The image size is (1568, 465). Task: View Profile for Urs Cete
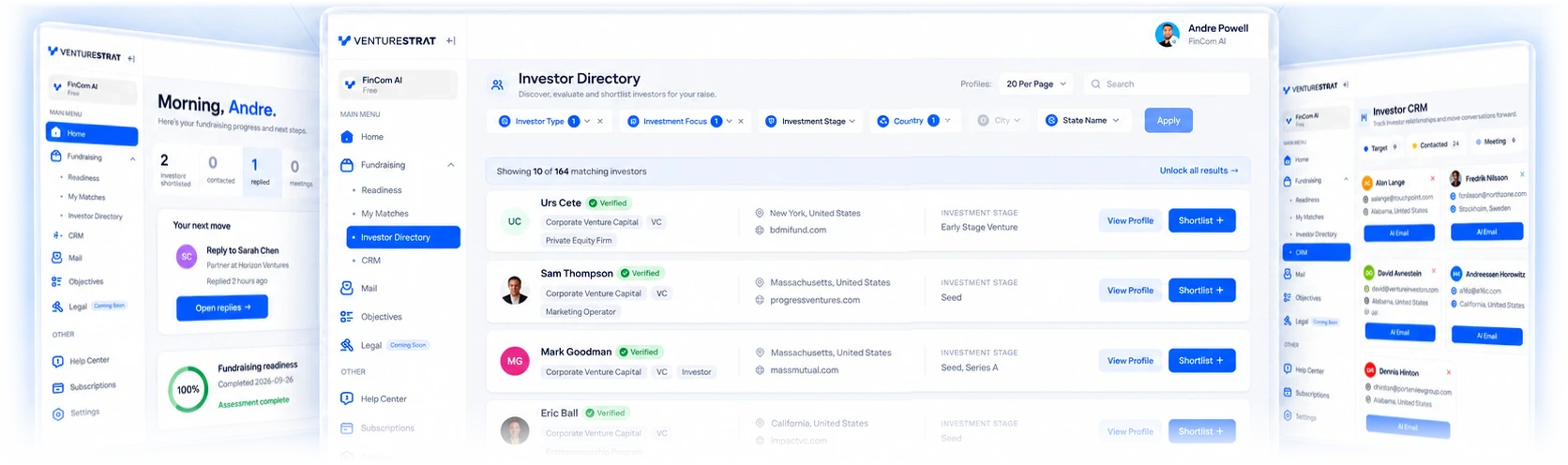[1130, 221]
